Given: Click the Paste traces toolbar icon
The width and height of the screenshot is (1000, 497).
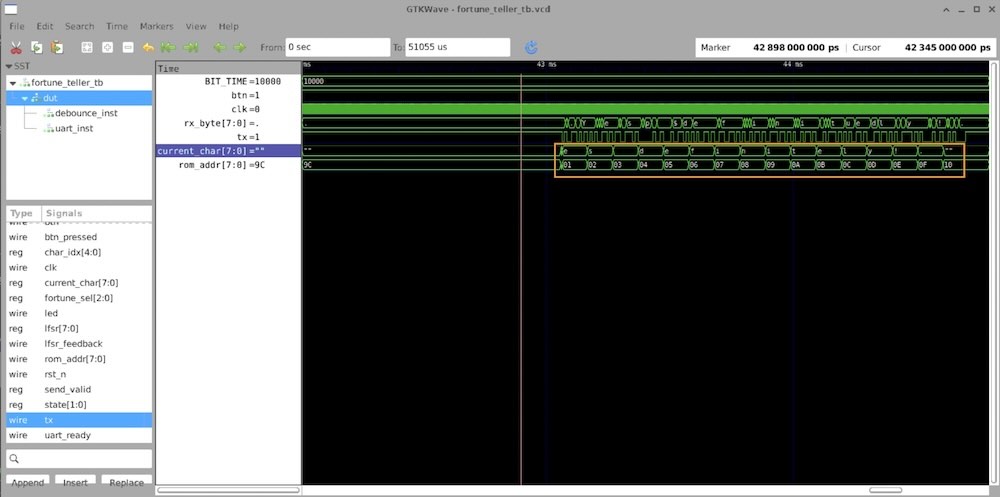Looking at the screenshot, I should click(56, 47).
